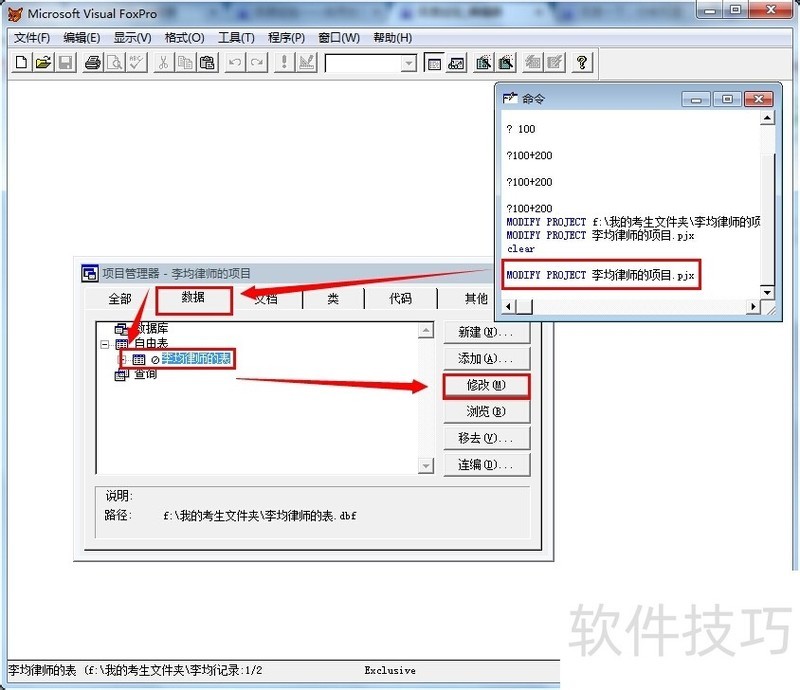The image size is (800, 690).
Task: Open the 程序(P) menu
Action: tap(286, 38)
